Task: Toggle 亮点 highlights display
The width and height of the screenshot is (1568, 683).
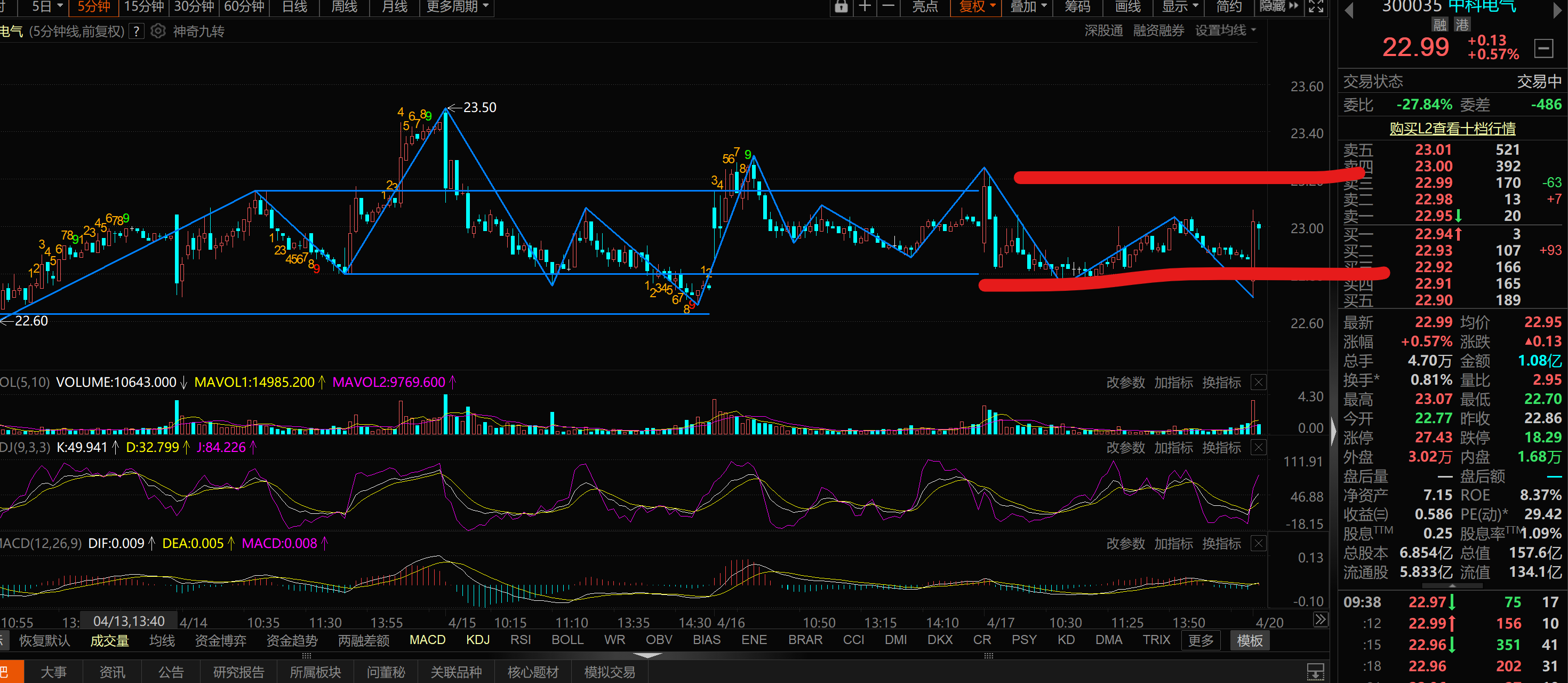Action: [x=925, y=7]
